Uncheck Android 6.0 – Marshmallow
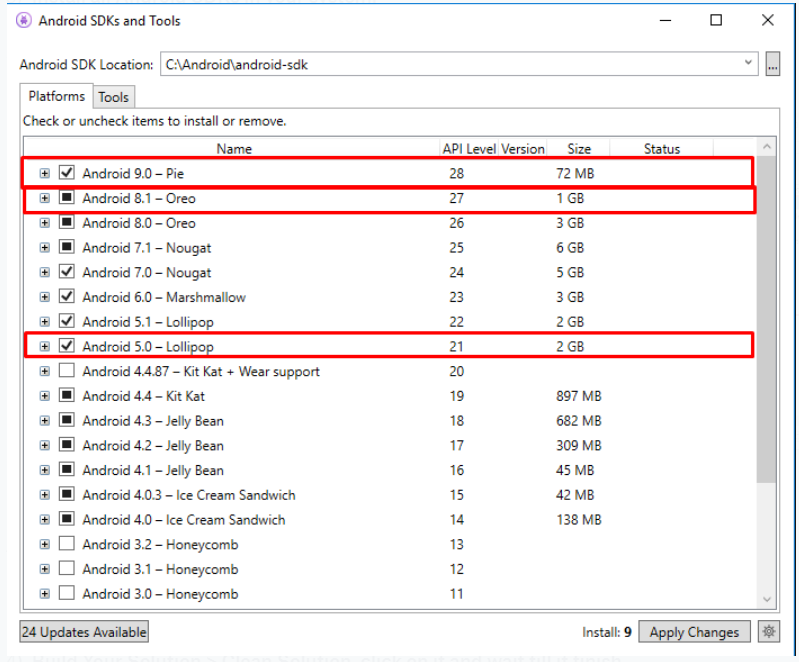The height and width of the screenshot is (662, 799). point(67,296)
